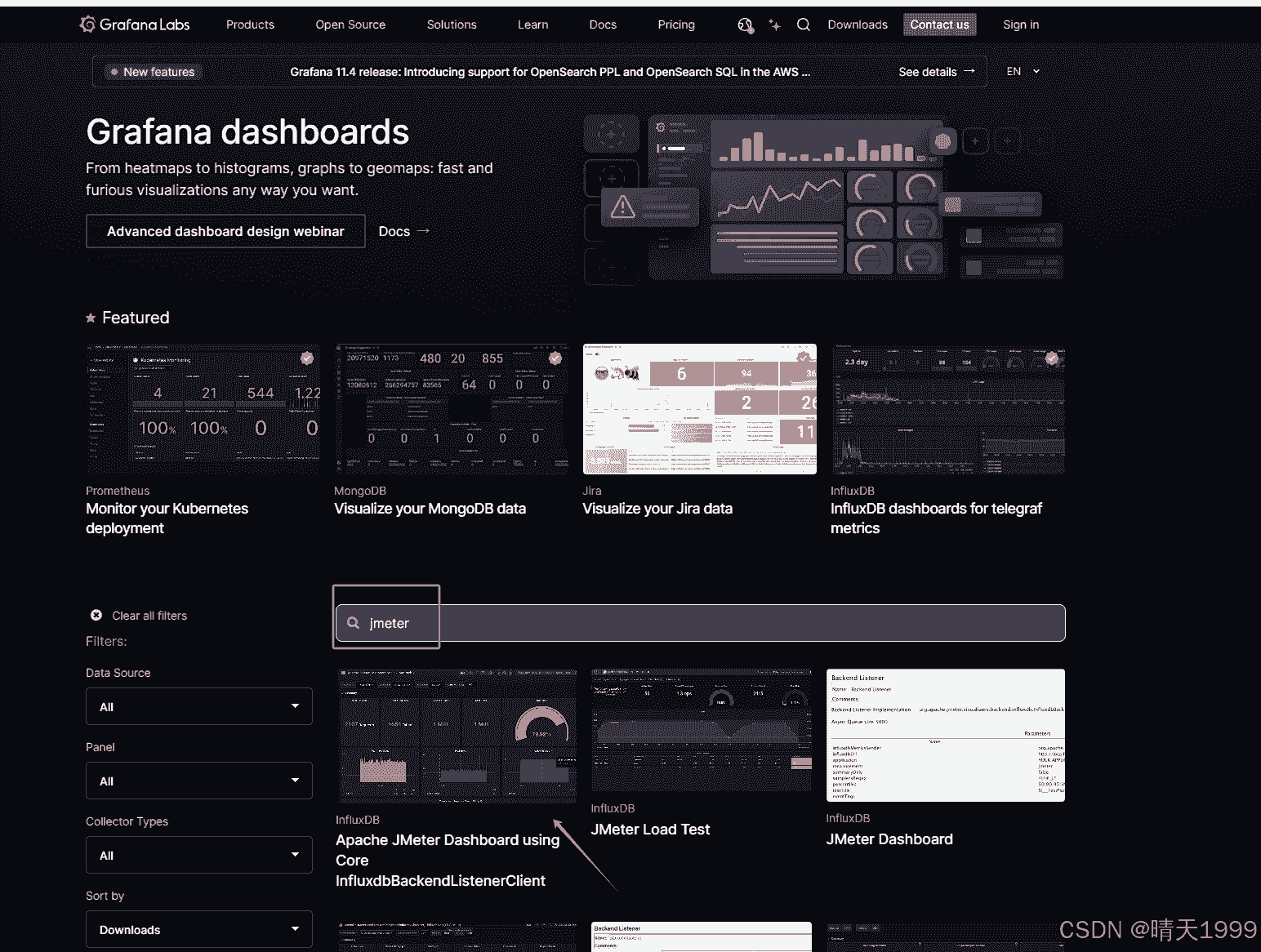Image resolution: width=1261 pixels, height=952 pixels.
Task: Open Visualize your Jira data thumbnail
Action: (700, 409)
